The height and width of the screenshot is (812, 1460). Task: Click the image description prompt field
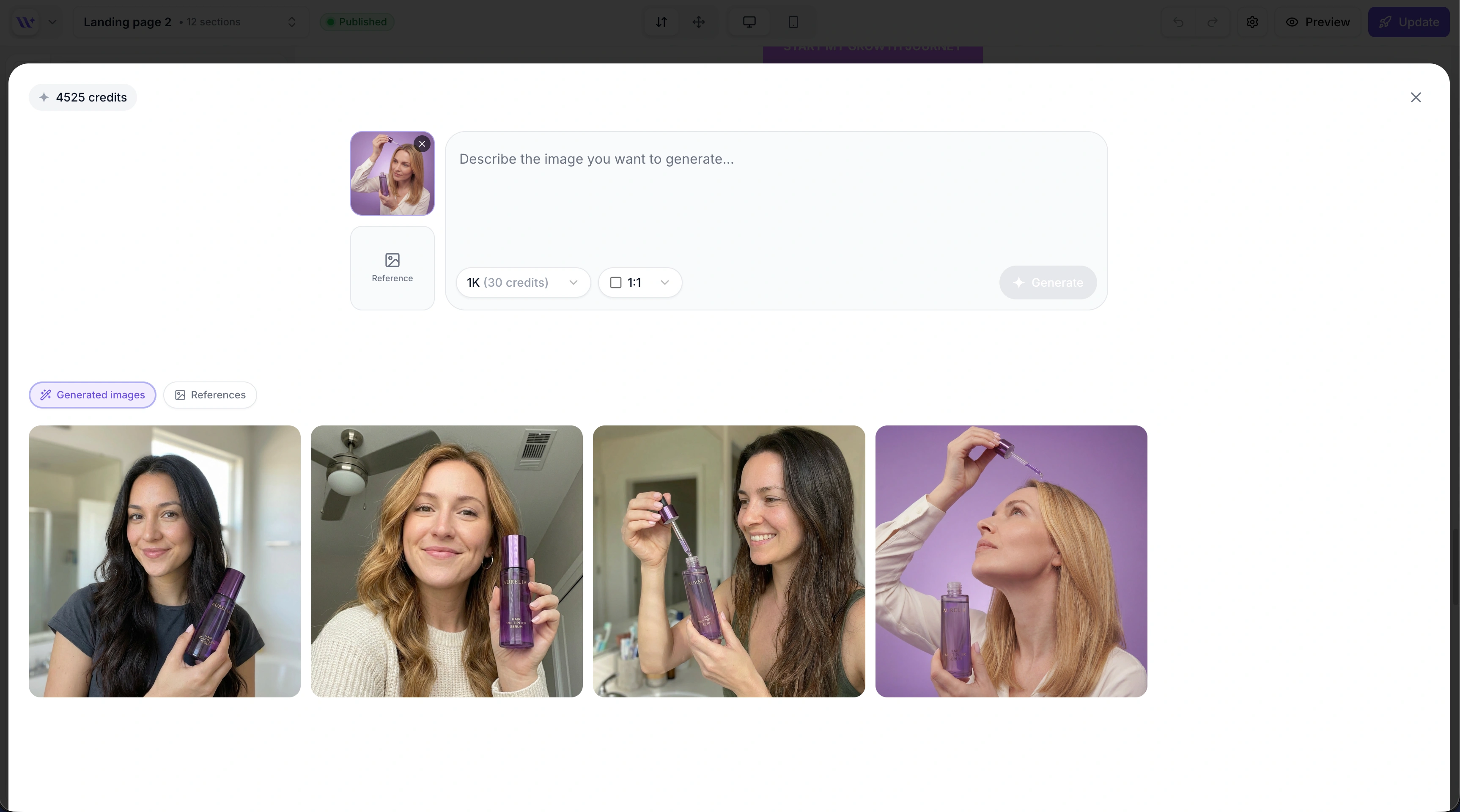(x=776, y=198)
